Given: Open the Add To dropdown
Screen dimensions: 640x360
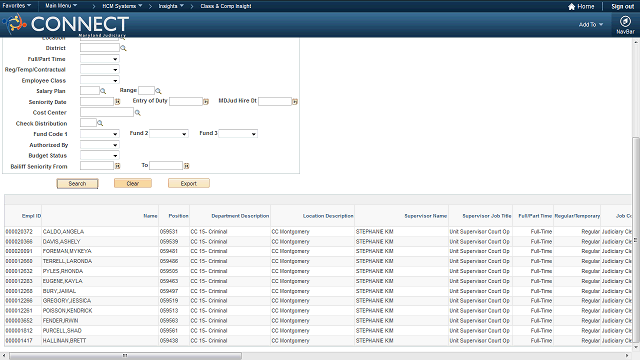Looking at the screenshot, I should [x=591, y=24].
